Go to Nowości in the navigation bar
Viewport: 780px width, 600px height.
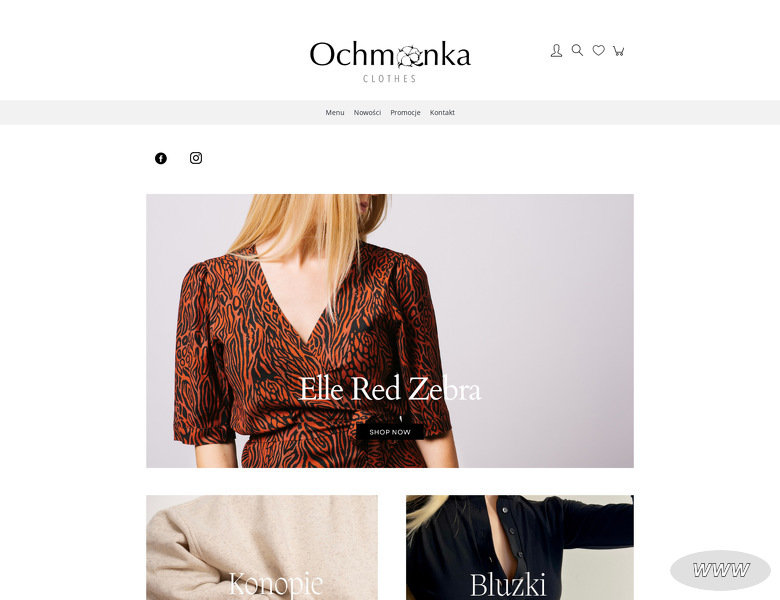coord(367,112)
